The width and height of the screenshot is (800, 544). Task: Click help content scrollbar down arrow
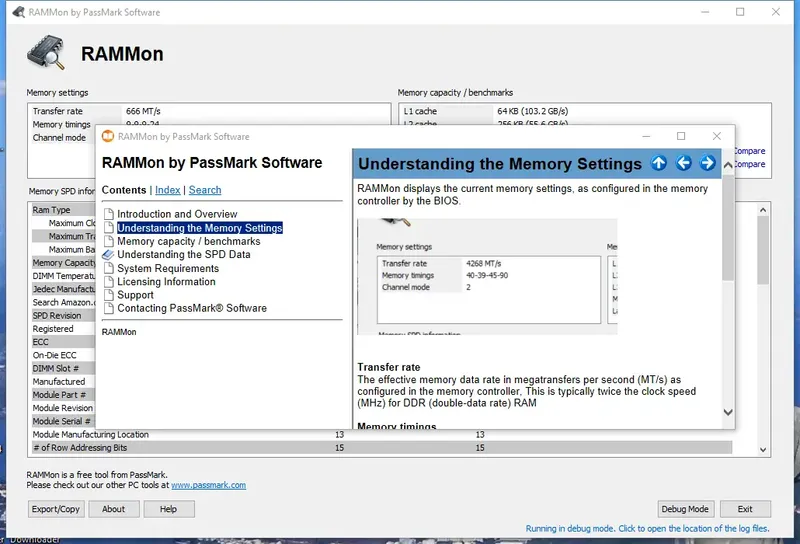tap(728, 412)
